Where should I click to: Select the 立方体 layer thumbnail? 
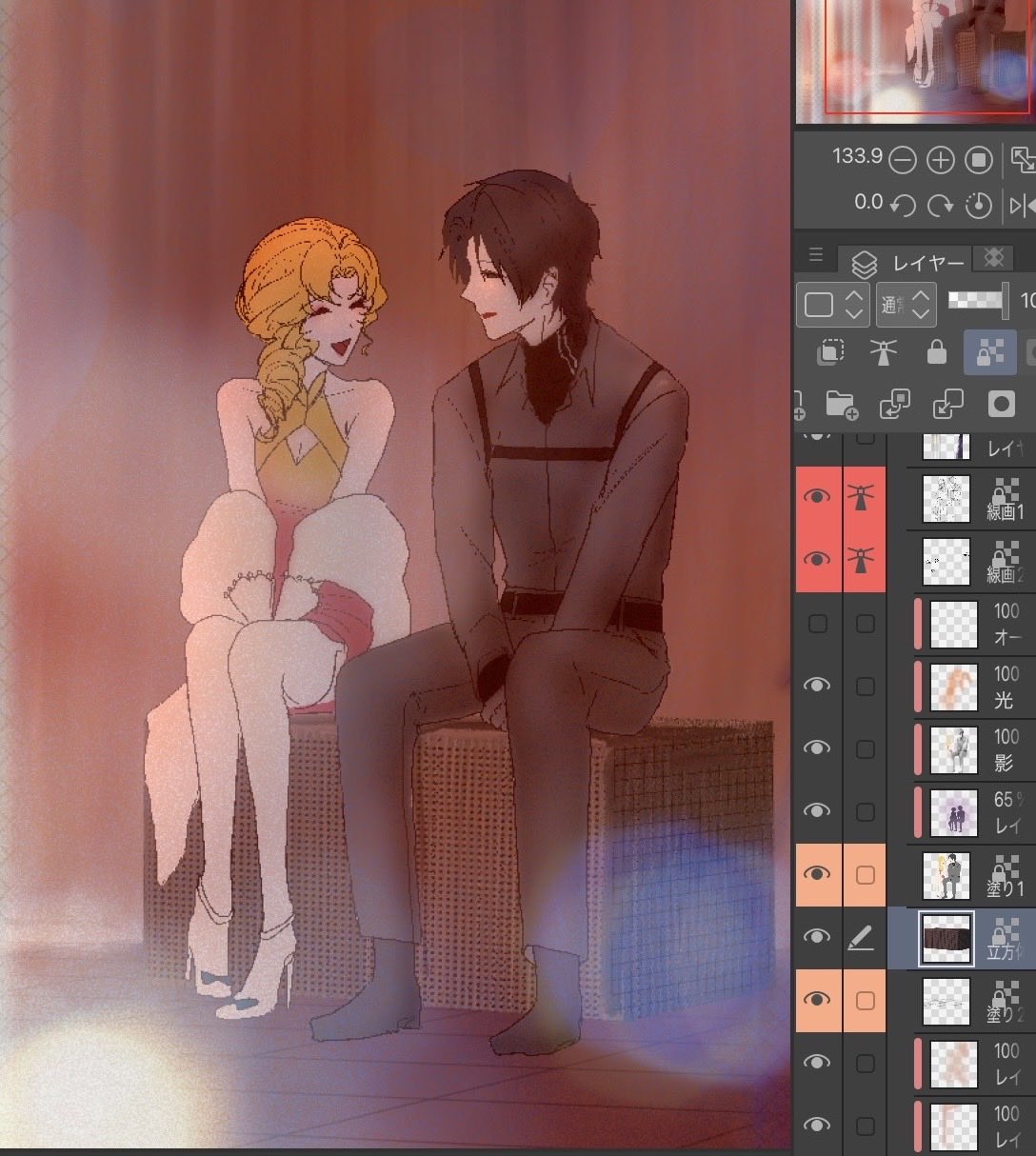tap(946, 938)
